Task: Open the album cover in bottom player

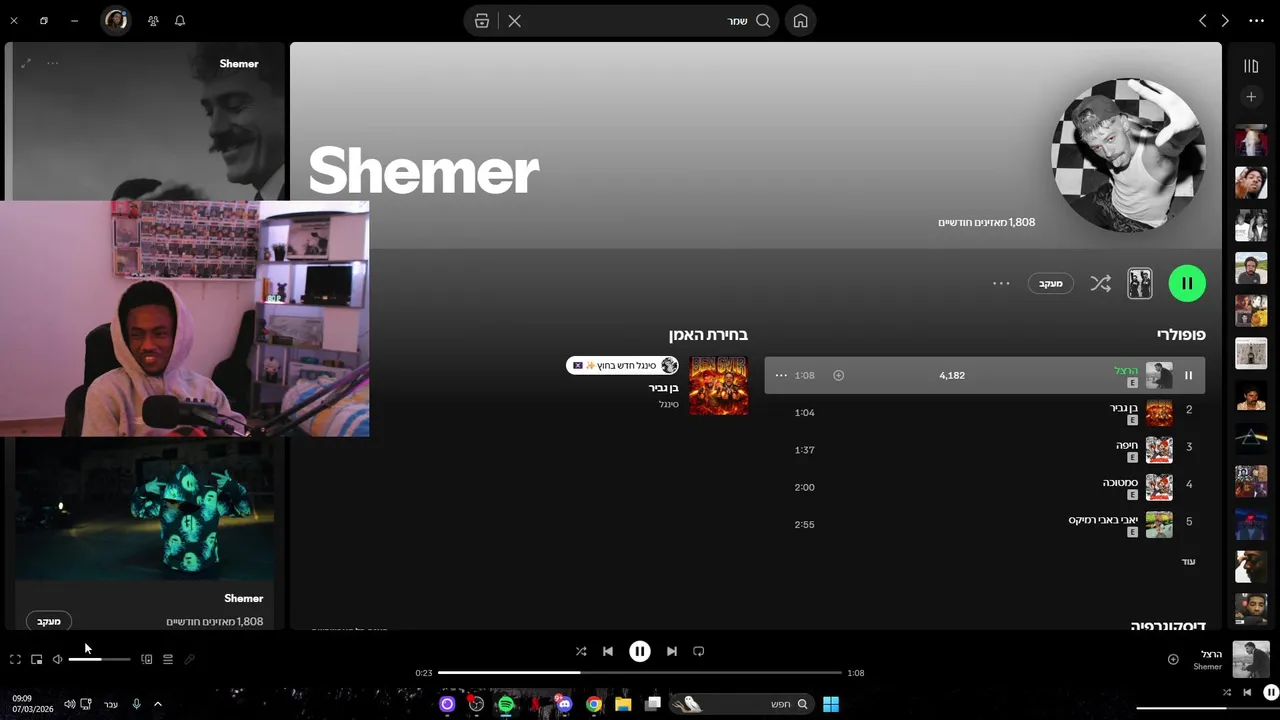Action: coord(1251,659)
